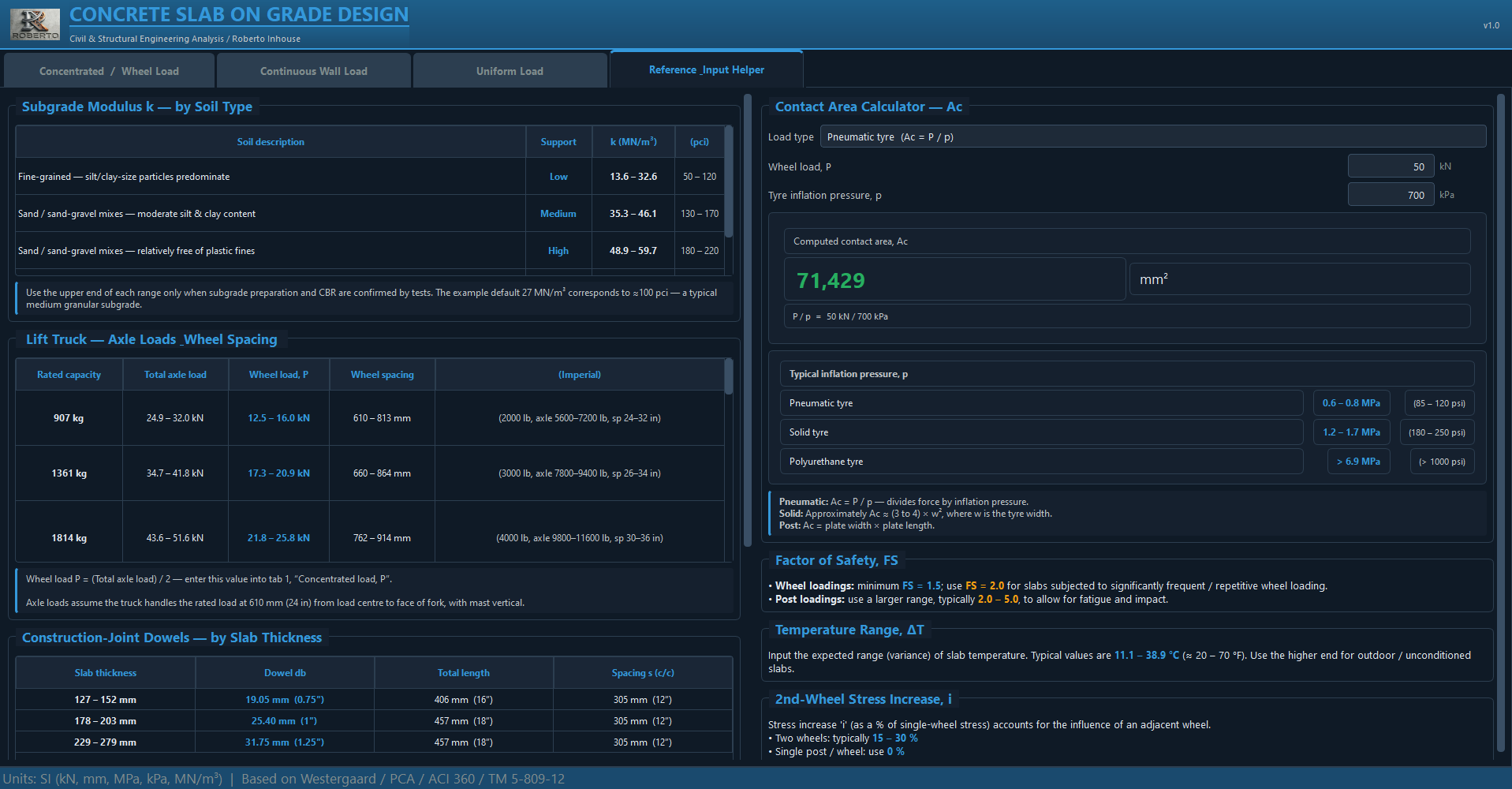Click the Medium support cell

click(558, 214)
